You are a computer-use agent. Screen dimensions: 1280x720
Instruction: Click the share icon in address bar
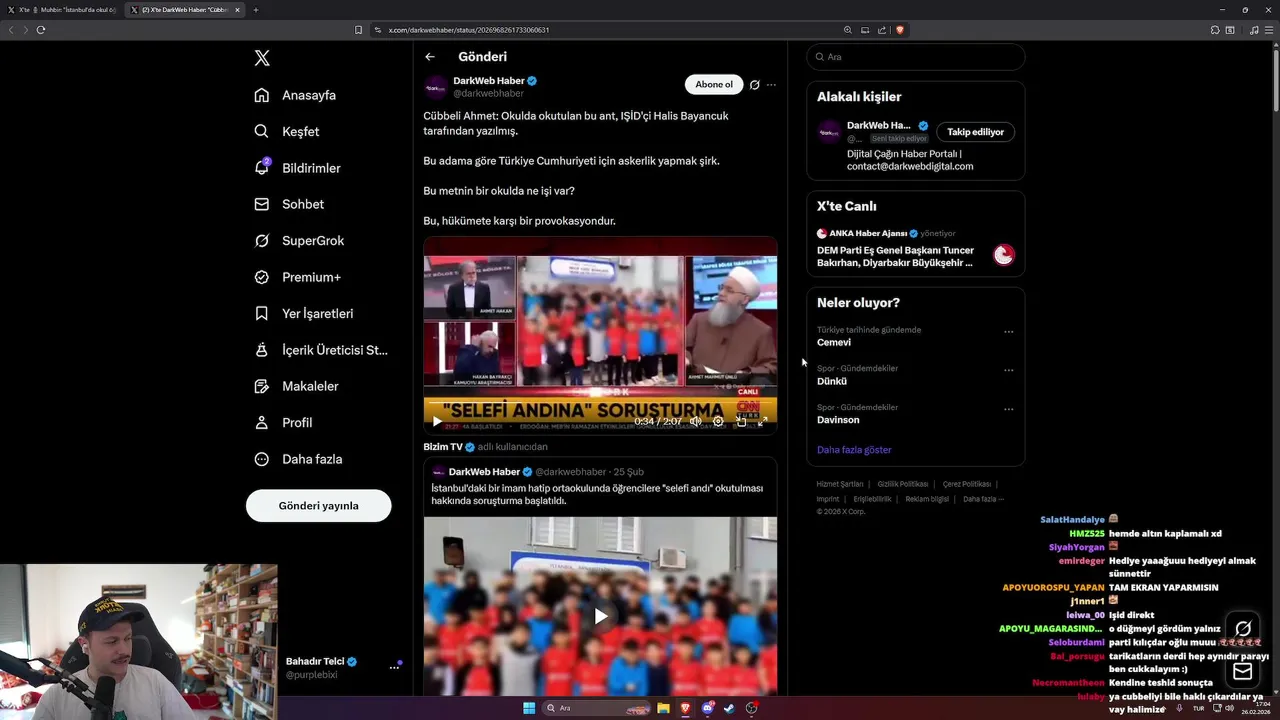(882, 30)
